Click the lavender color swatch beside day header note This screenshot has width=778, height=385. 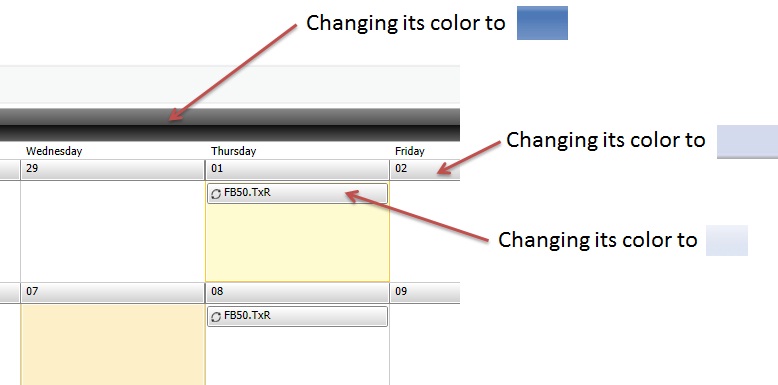[747, 142]
